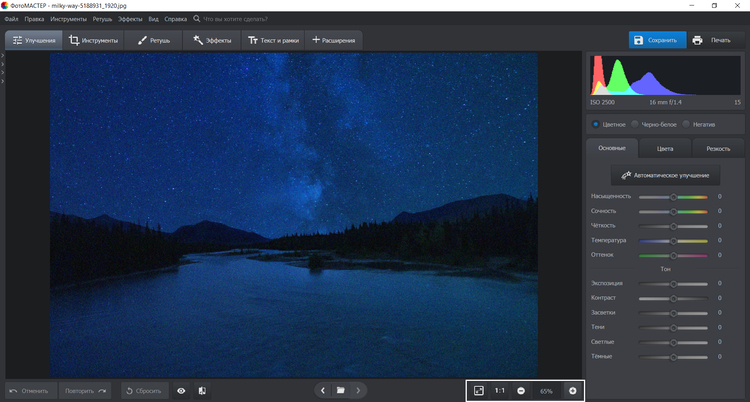Choose the Цветное color mode option
This screenshot has width=750, height=402.
596,124
